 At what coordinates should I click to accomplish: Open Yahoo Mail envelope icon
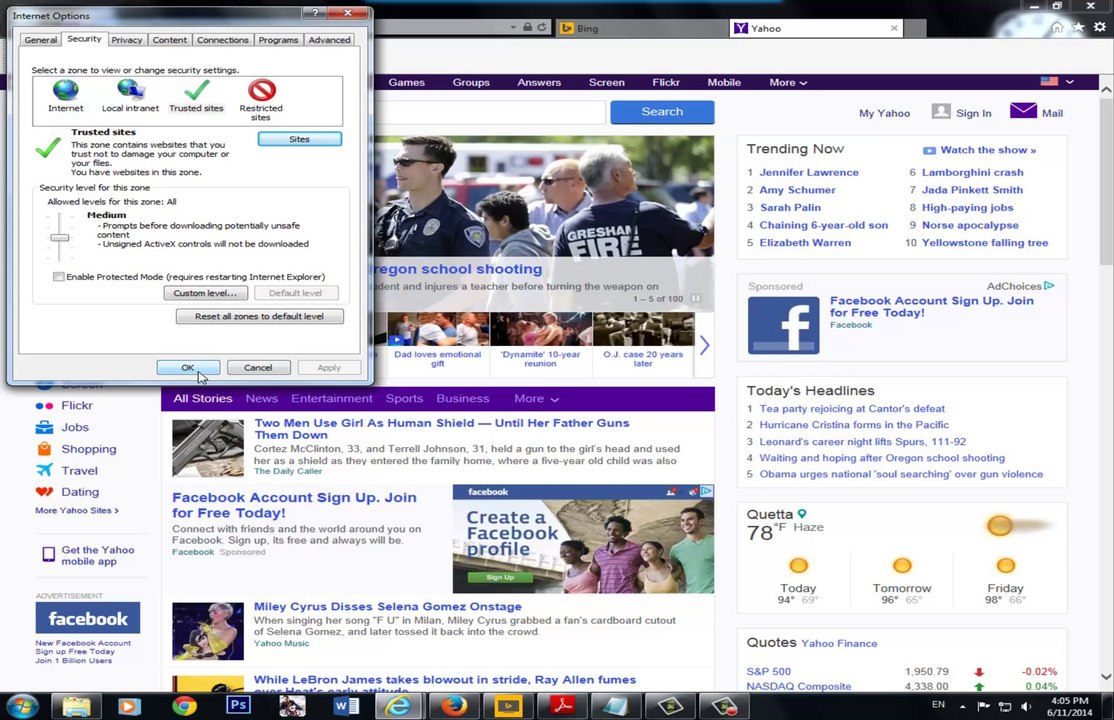(x=1023, y=111)
